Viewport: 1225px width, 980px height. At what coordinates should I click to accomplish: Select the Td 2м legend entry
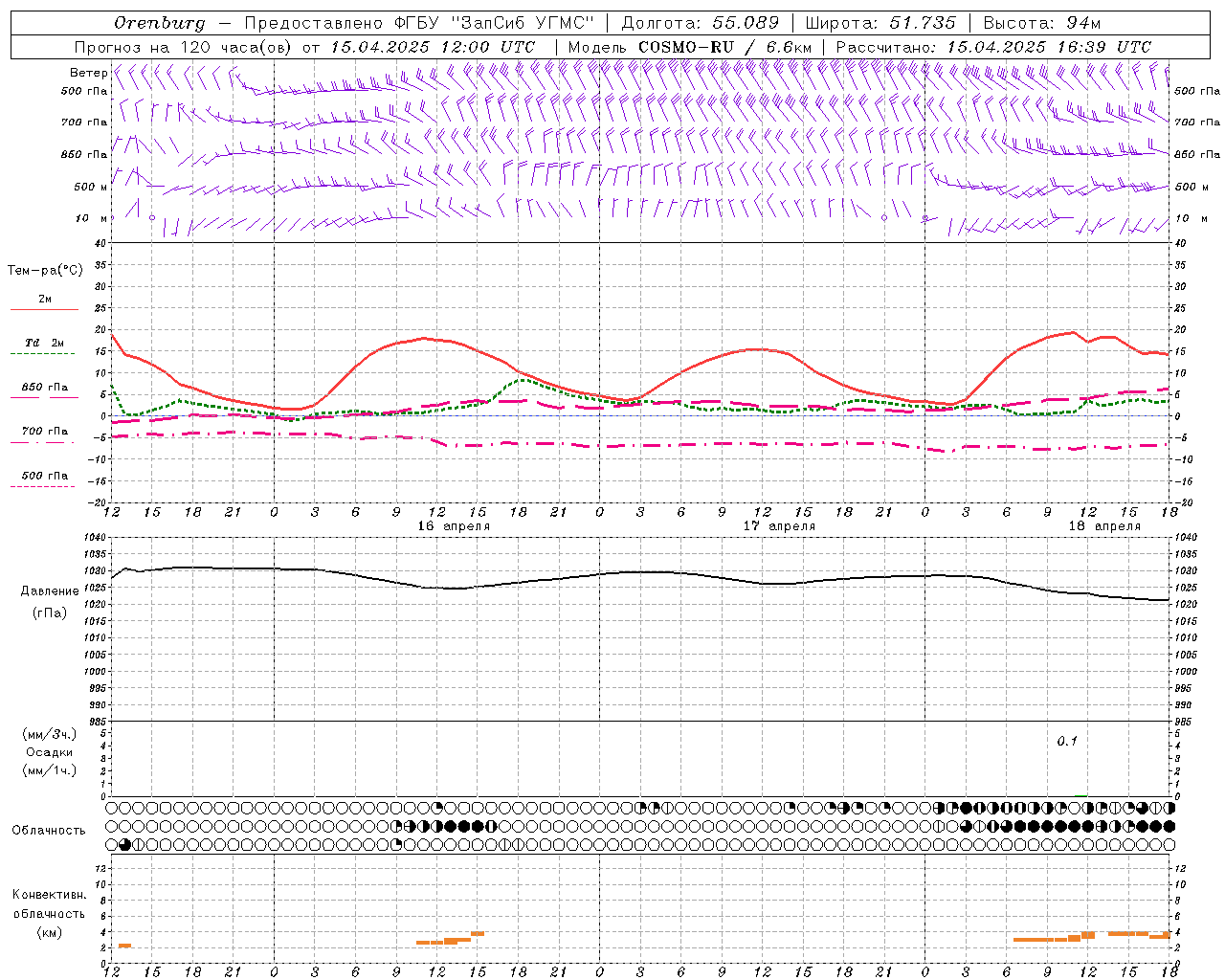click(44, 345)
